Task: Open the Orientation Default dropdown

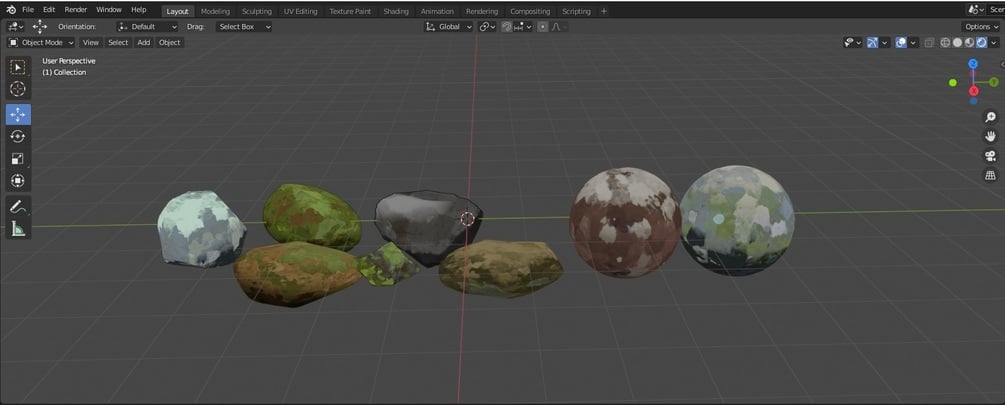Action: click(x=147, y=27)
